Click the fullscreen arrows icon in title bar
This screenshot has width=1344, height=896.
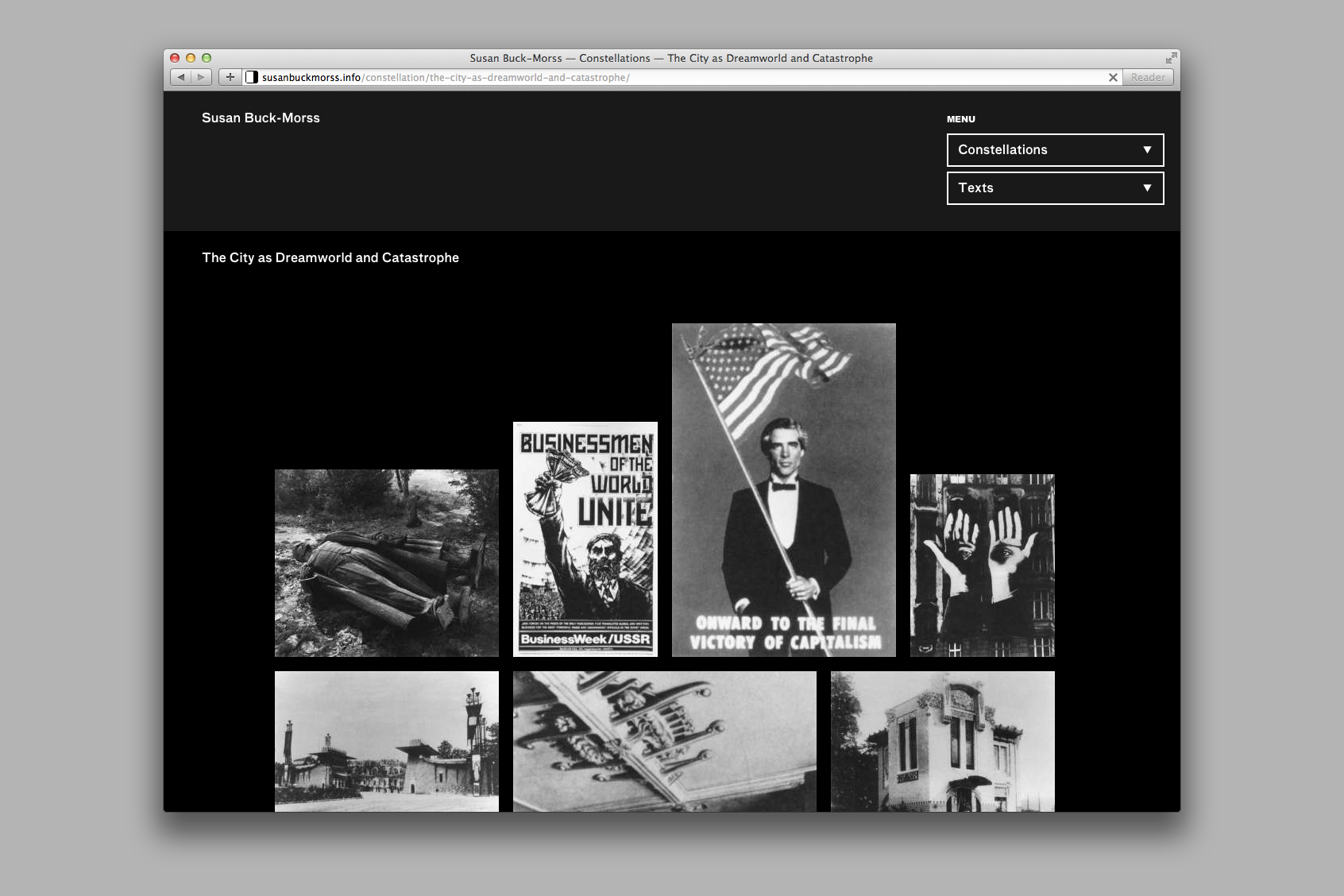coord(1171,58)
